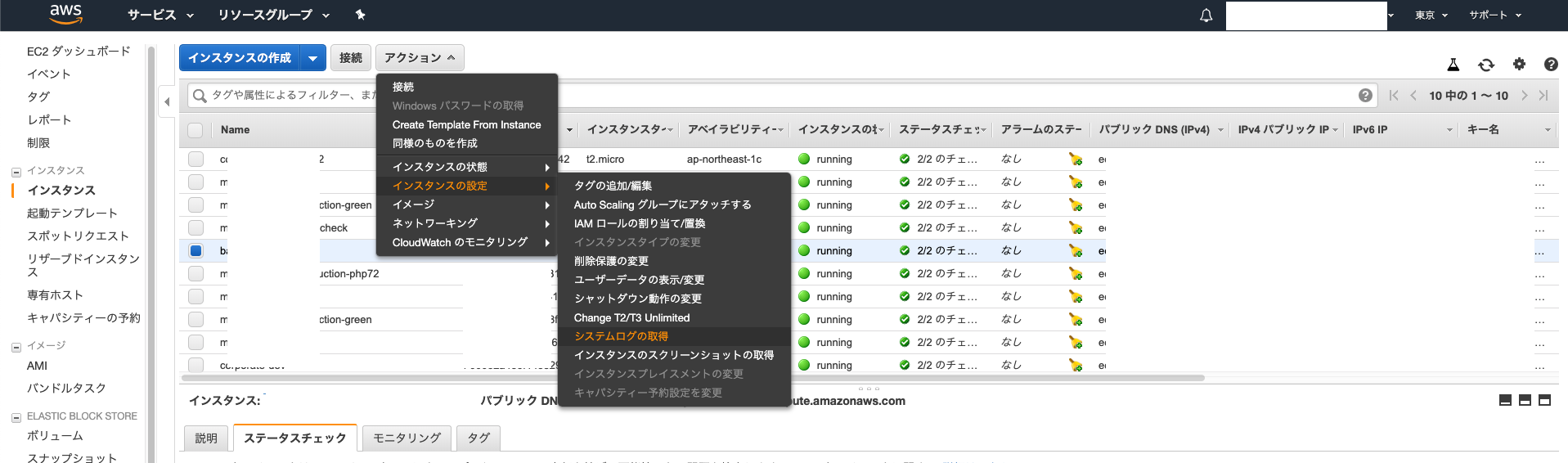The width and height of the screenshot is (1568, 463).
Task: Tick the checkbox in the check row
Action: [195, 227]
